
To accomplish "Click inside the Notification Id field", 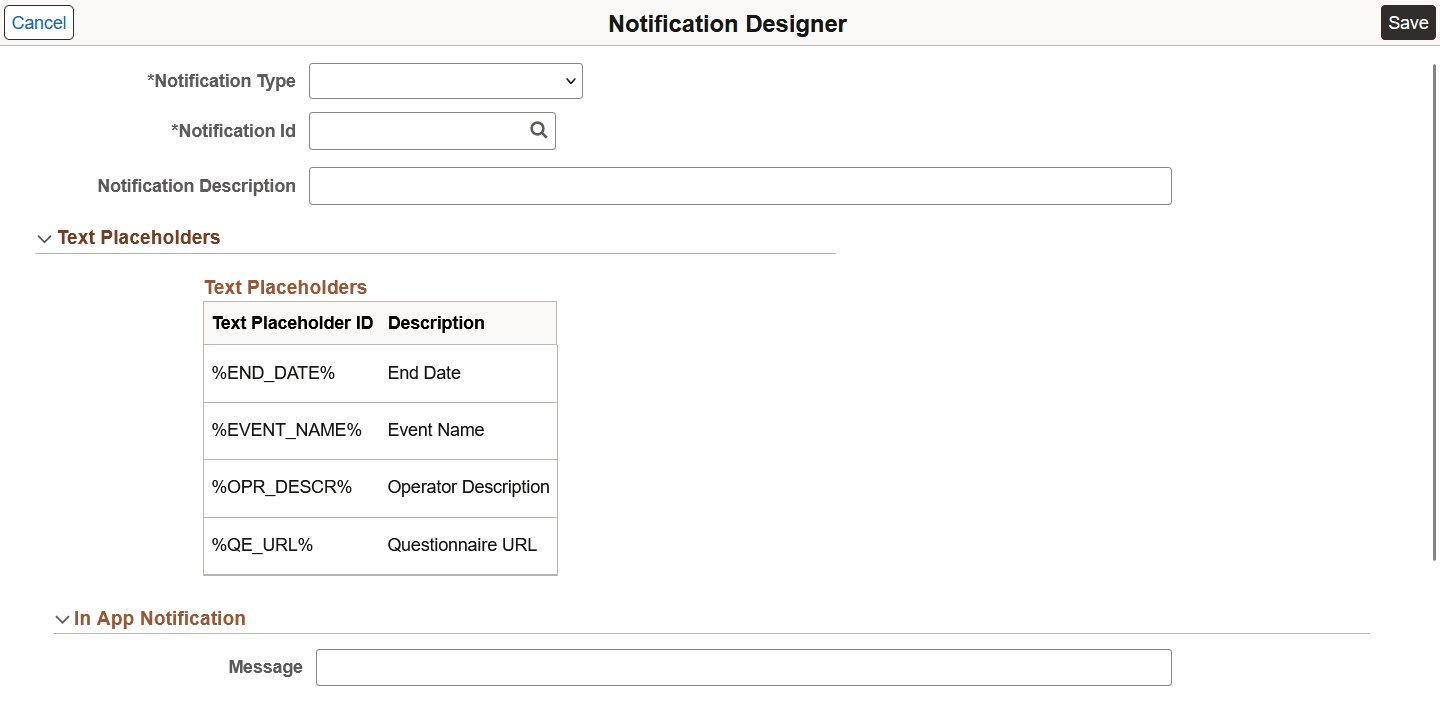I will [420, 130].
